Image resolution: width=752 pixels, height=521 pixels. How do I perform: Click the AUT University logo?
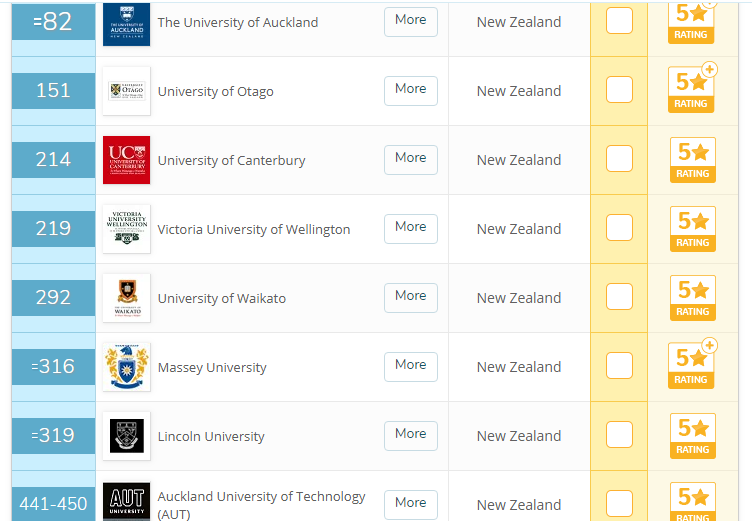[126, 501]
